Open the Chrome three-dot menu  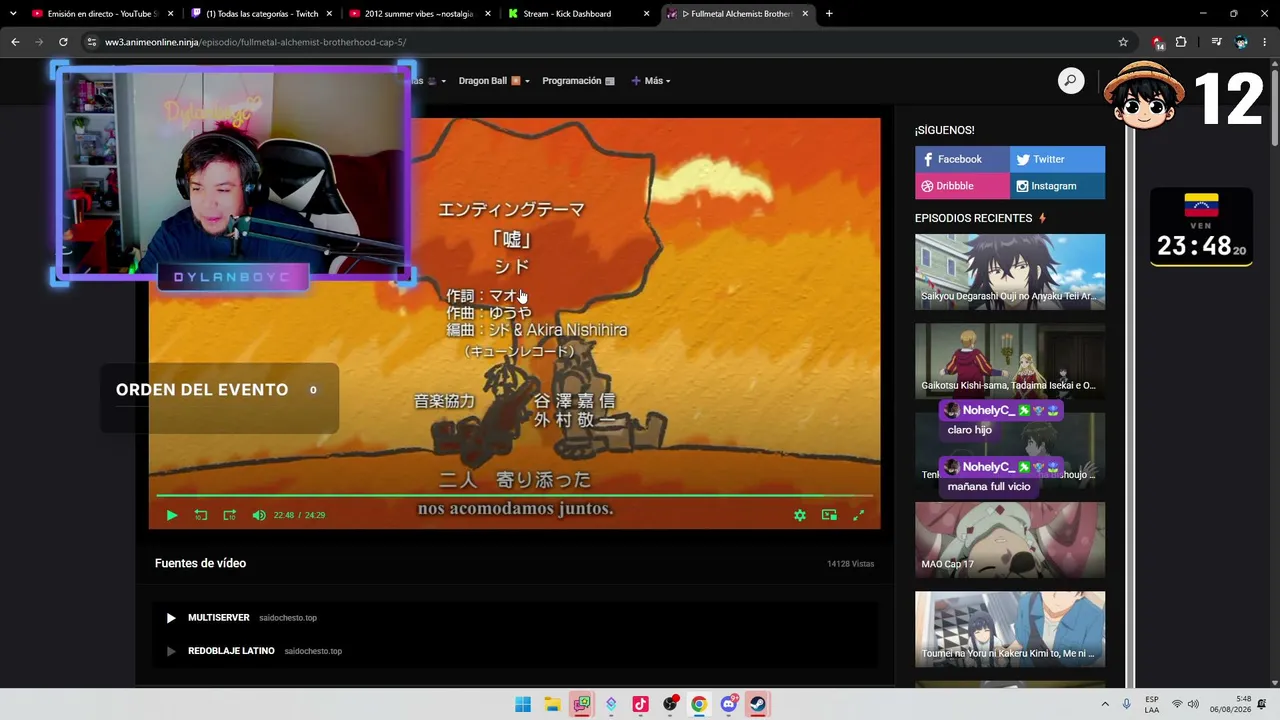(1267, 42)
